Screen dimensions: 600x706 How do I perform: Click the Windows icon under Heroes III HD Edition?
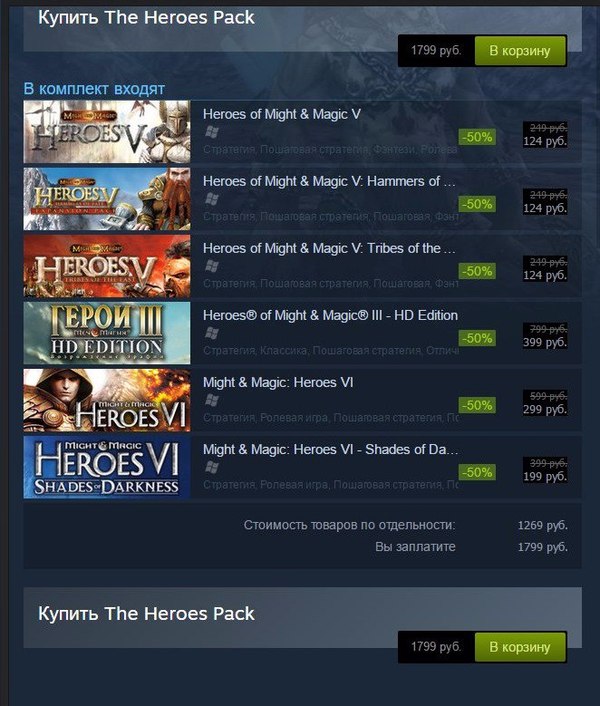click(x=212, y=333)
